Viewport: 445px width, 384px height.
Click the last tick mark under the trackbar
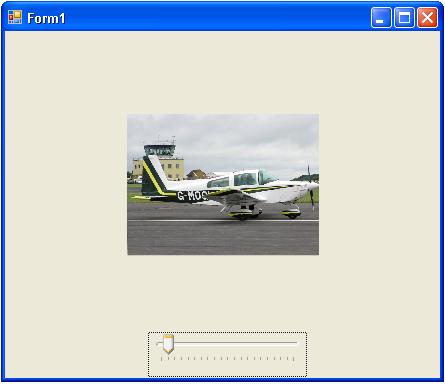click(293, 359)
